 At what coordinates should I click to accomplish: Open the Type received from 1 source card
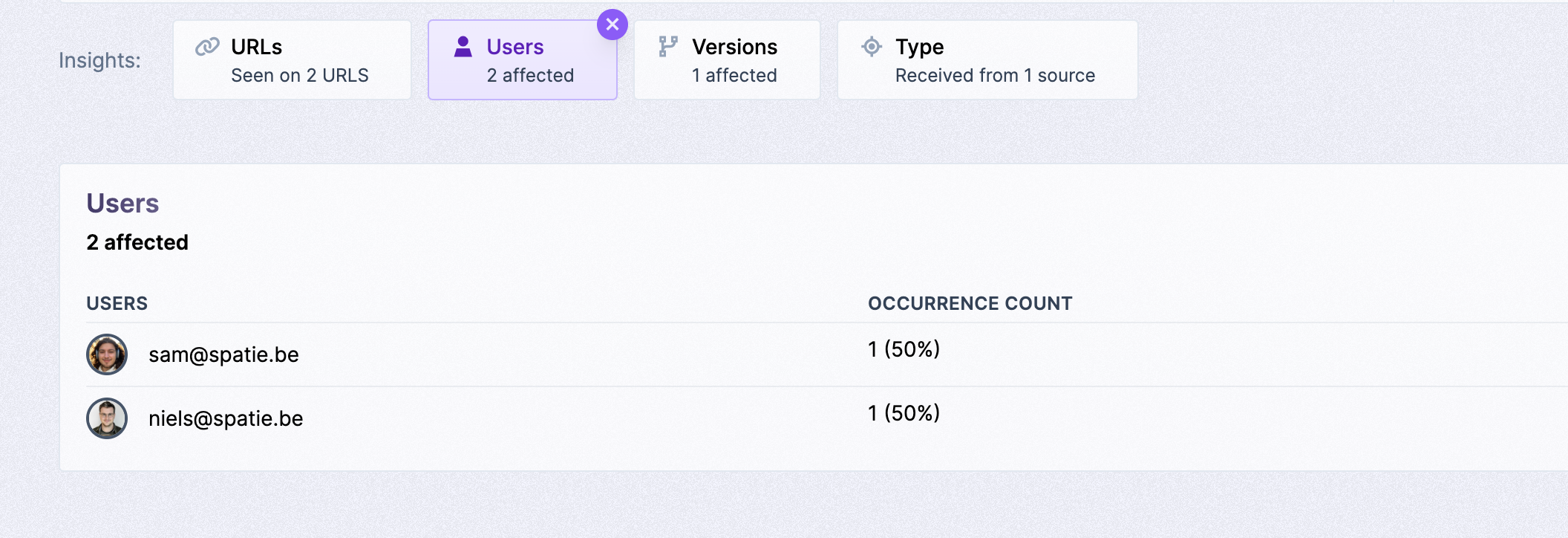pos(987,60)
